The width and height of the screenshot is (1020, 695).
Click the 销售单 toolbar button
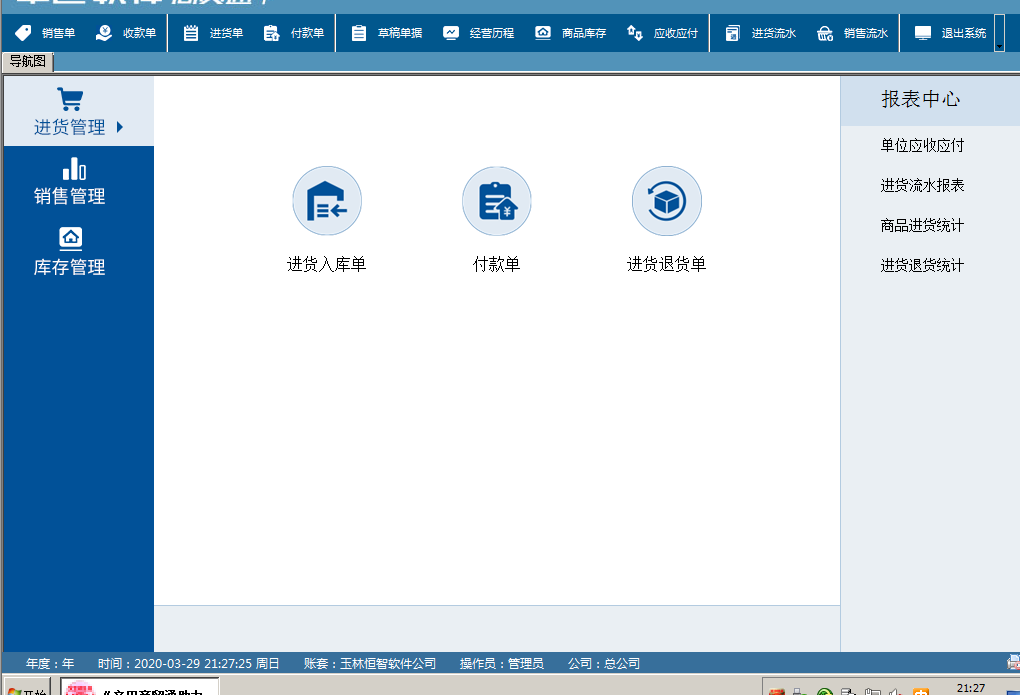(46, 33)
